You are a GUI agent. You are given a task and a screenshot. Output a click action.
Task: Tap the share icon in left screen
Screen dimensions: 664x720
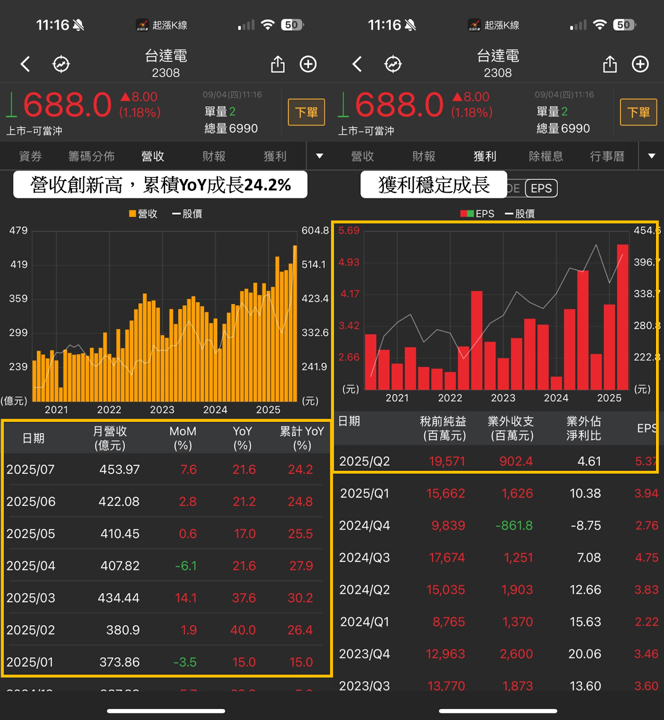coord(278,64)
